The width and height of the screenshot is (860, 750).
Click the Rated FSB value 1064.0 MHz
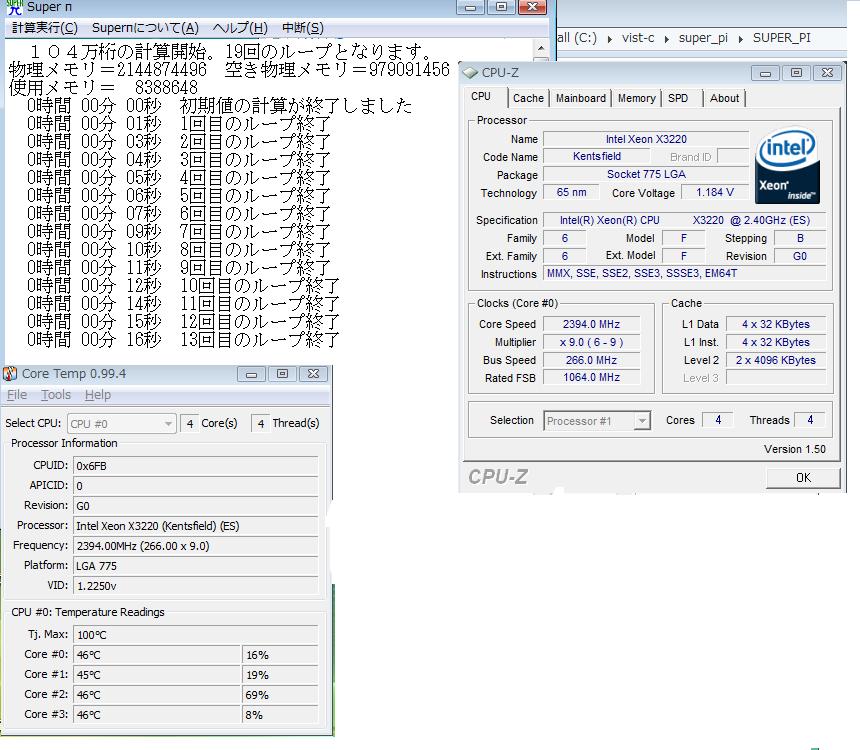(x=591, y=377)
